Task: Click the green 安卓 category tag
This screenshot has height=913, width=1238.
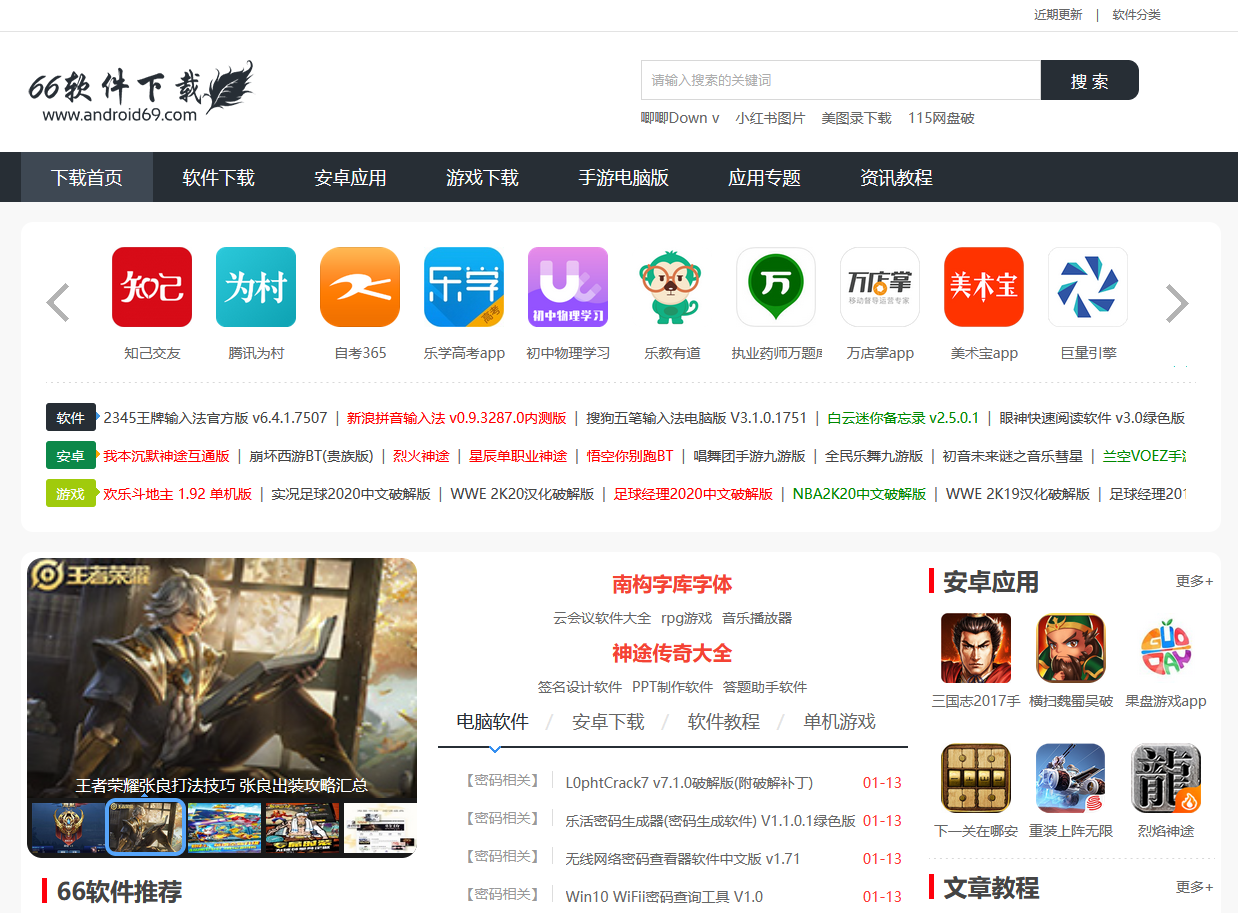Action: pyautogui.click(x=71, y=456)
